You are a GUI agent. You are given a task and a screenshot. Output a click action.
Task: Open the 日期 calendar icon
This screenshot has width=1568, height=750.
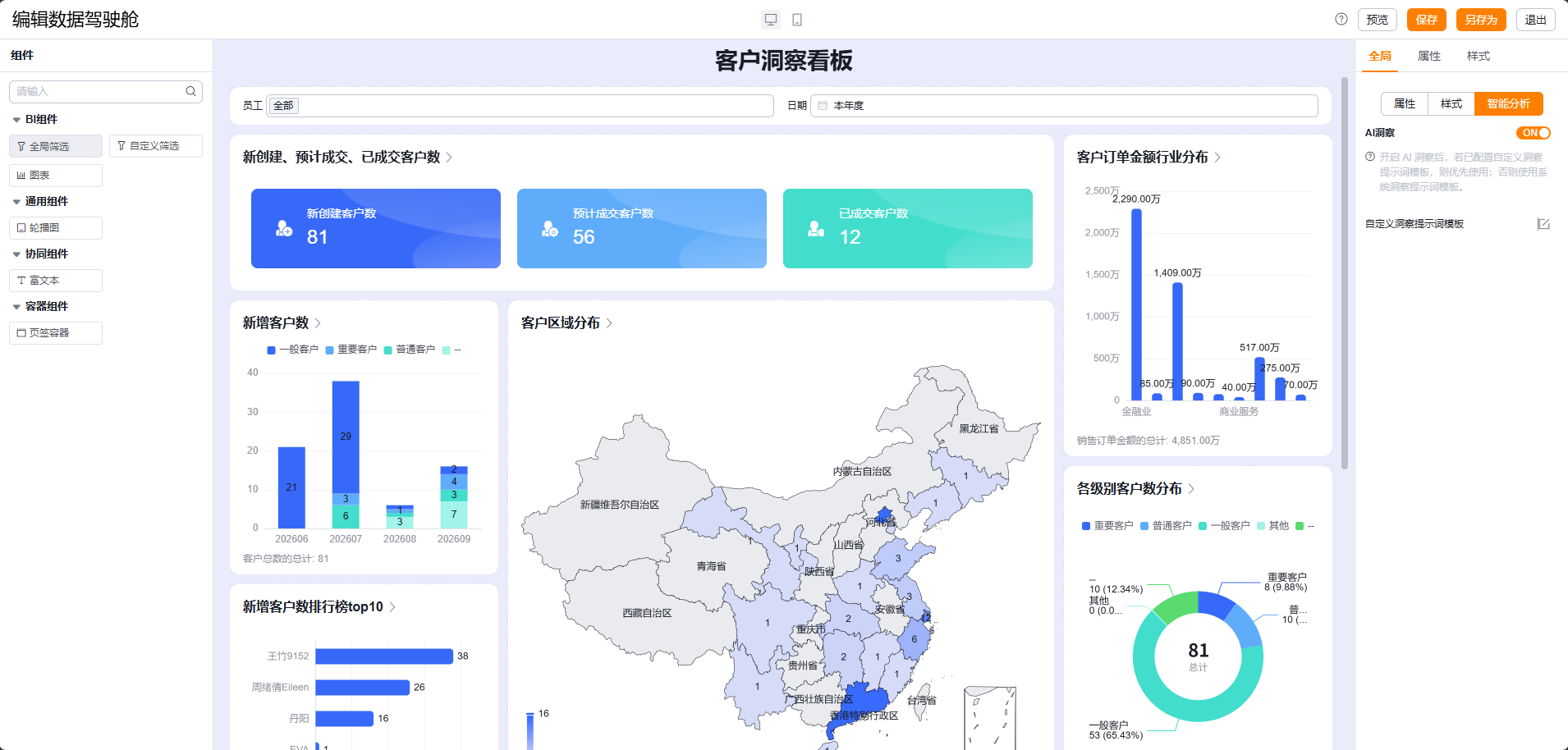pos(823,106)
